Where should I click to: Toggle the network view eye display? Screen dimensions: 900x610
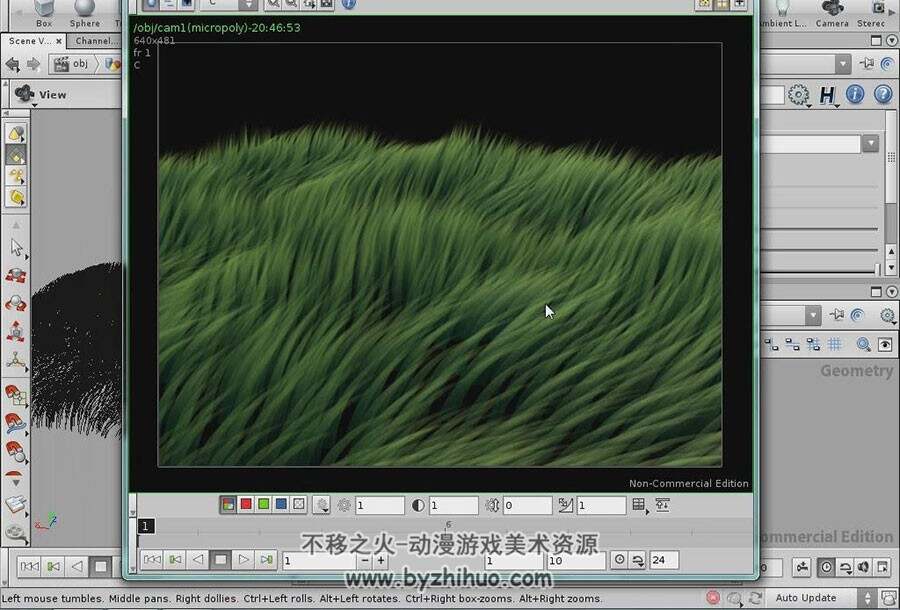click(x=885, y=344)
